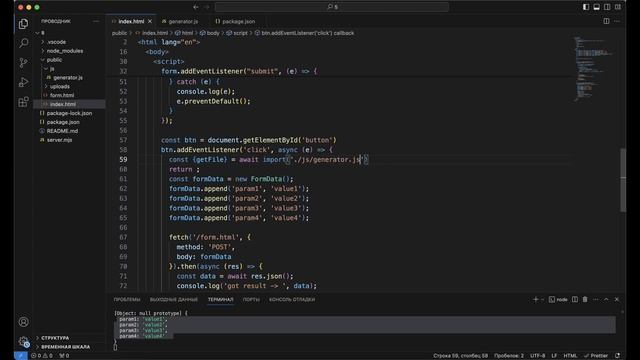The width and height of the screenshot is (640, 360).
Task: Close the terminal panel
Action: (x=617, y=300)
